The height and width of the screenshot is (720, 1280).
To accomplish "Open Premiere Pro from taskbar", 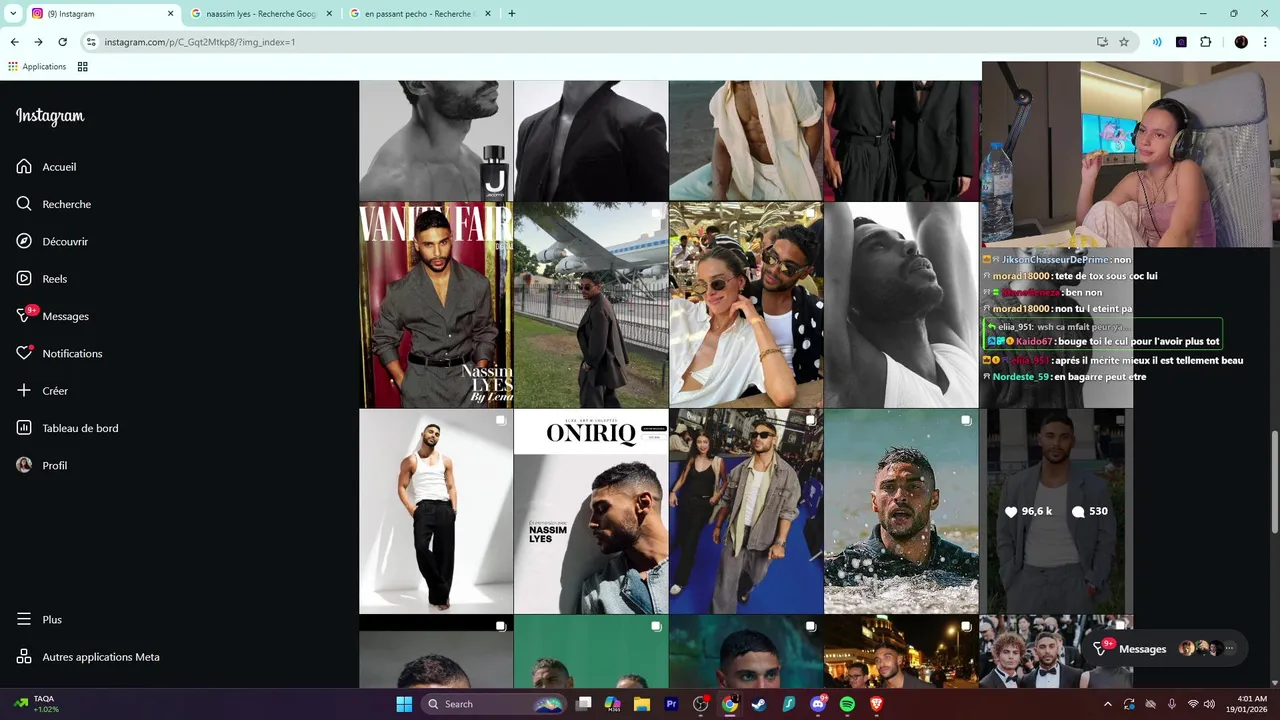I will tap(671, 704).
